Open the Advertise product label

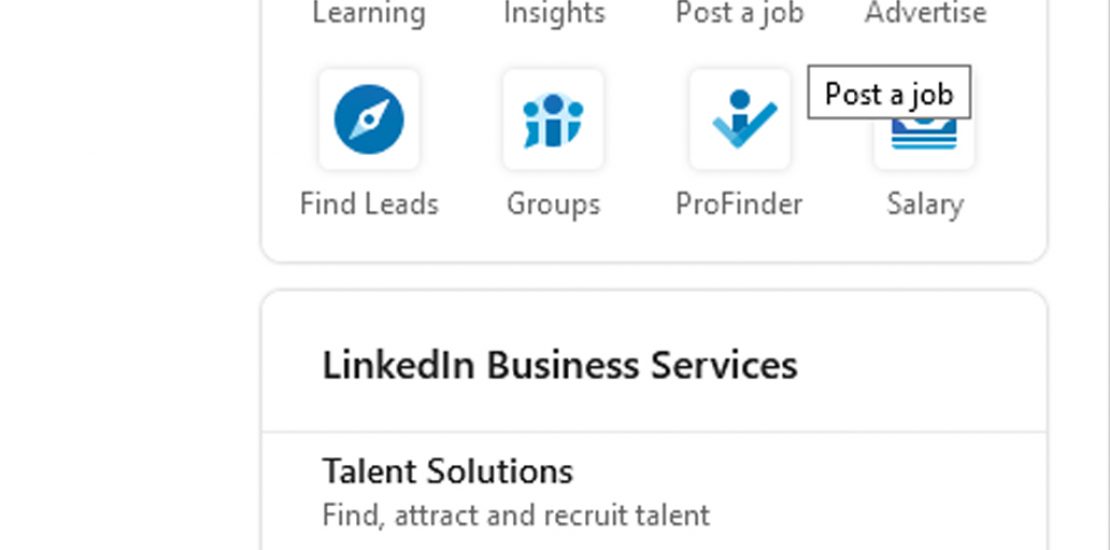click(x=925, y=13)
